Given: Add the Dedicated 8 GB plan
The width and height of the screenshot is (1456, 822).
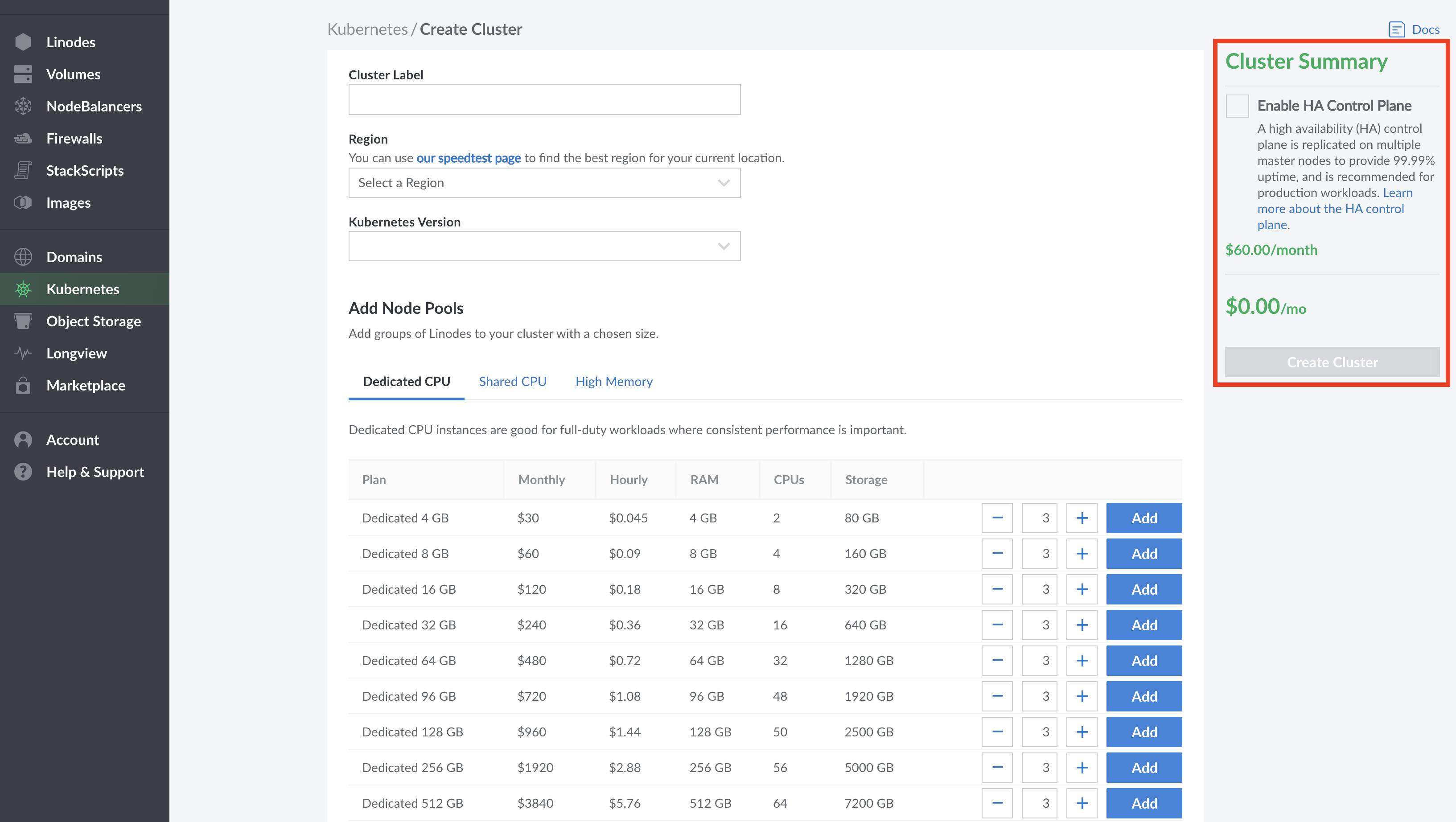Looking at the screenshot, I should pos(1143,554).
